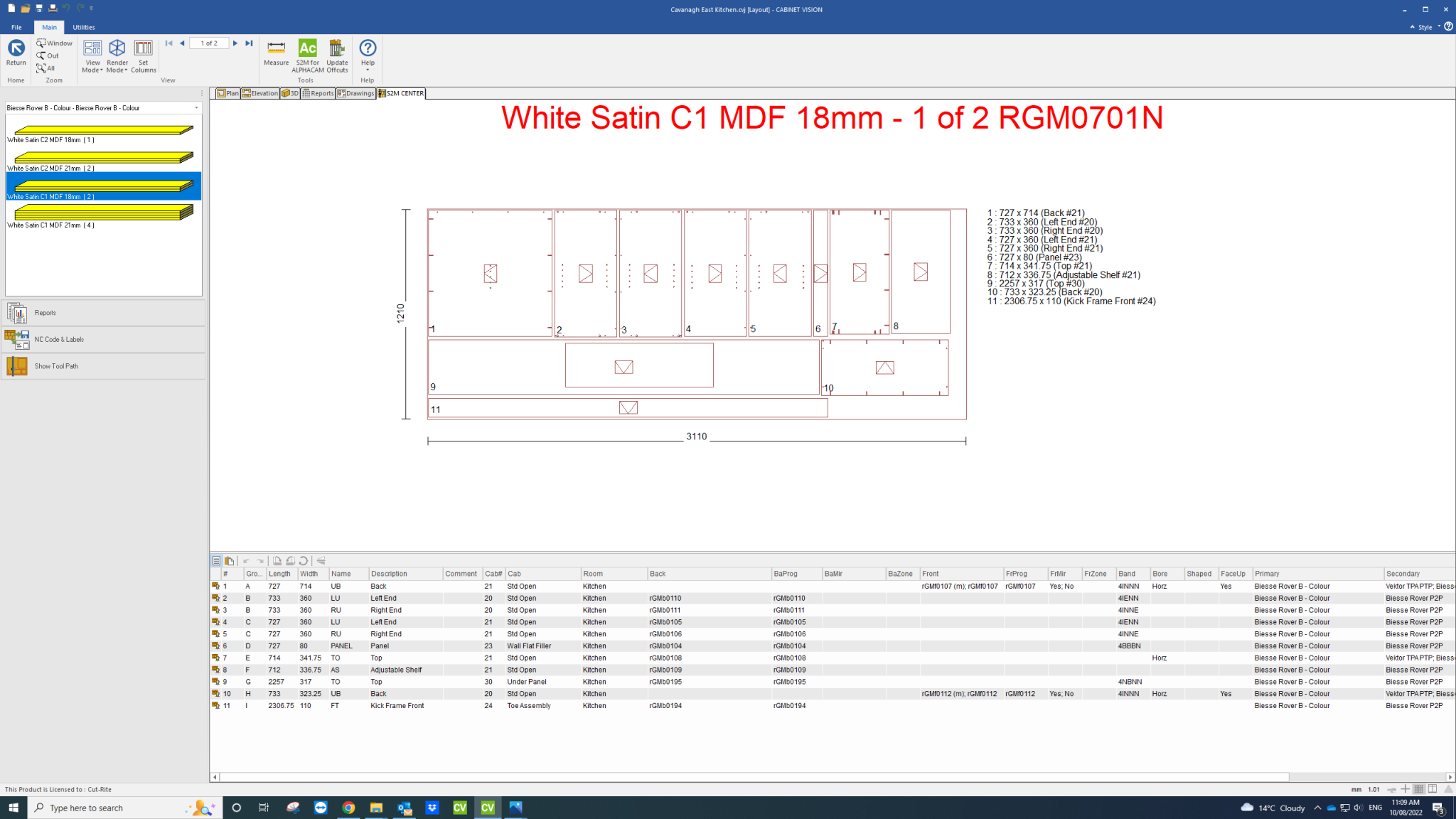
Task: Click the Window zoom tool
Action: [x=54, y=43]
